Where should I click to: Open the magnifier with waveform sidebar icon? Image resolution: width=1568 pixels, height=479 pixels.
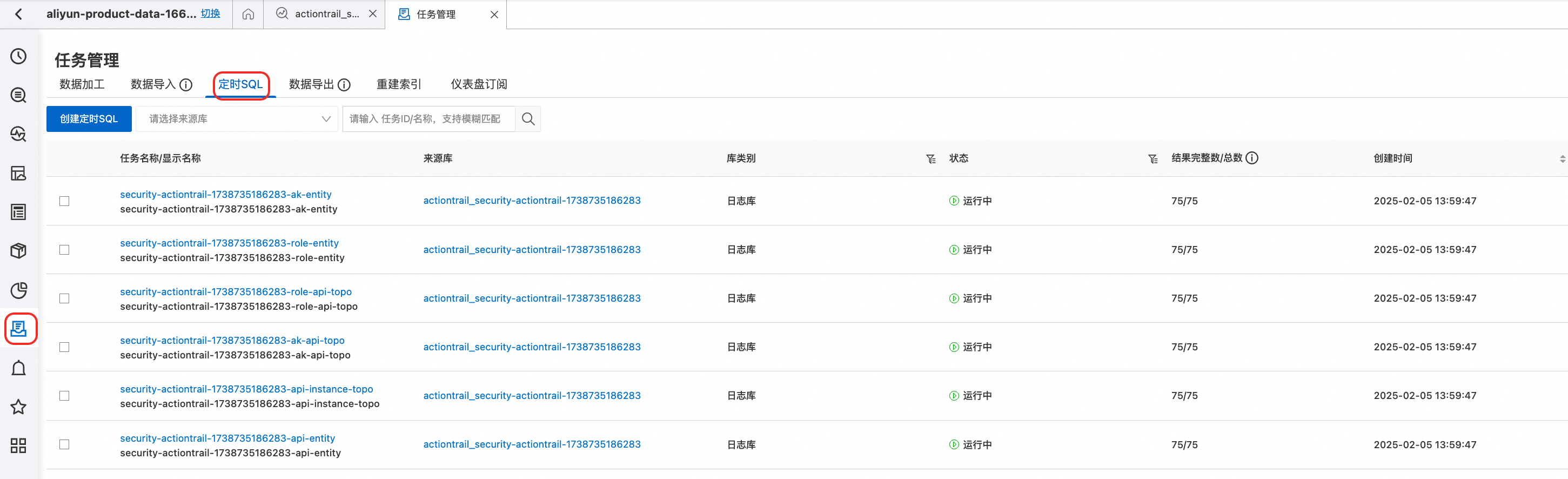point(19,134)
